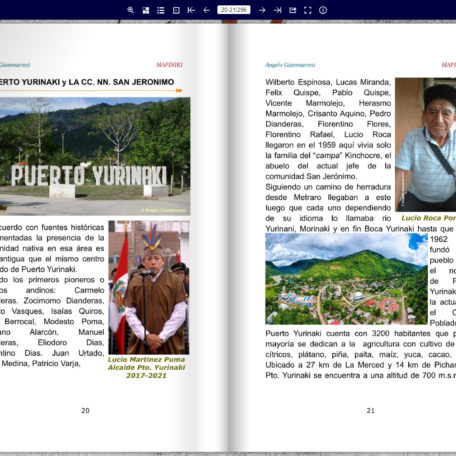
Task: Click the line 'cítricos, plátano, piña, palta, maíz'
Action: click(333, 355)
